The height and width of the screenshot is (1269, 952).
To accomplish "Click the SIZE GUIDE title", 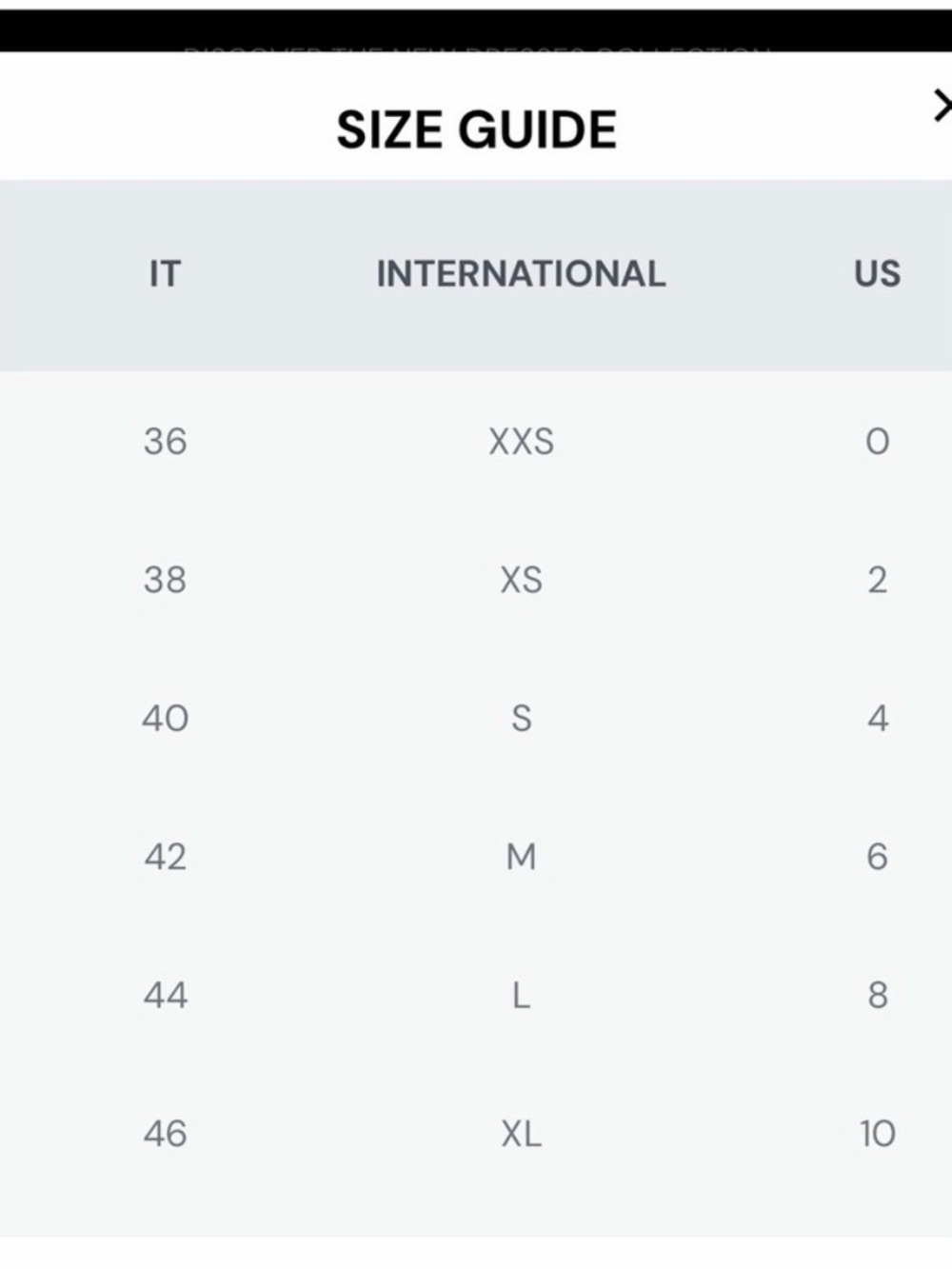I will (x=477, y=129).
